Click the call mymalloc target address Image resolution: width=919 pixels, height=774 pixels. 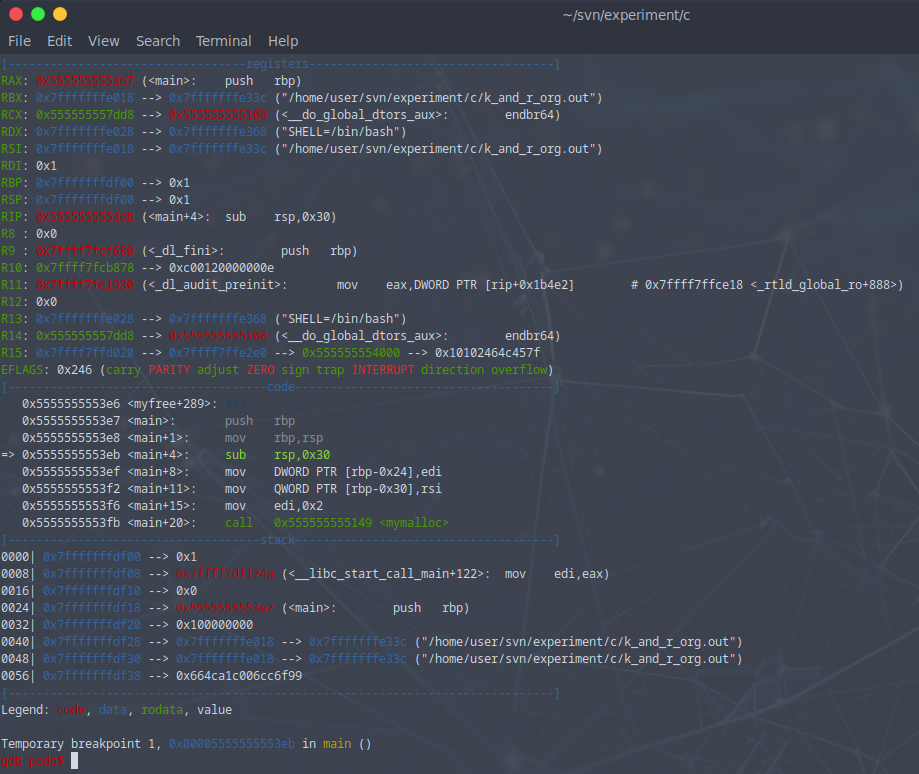323,523
